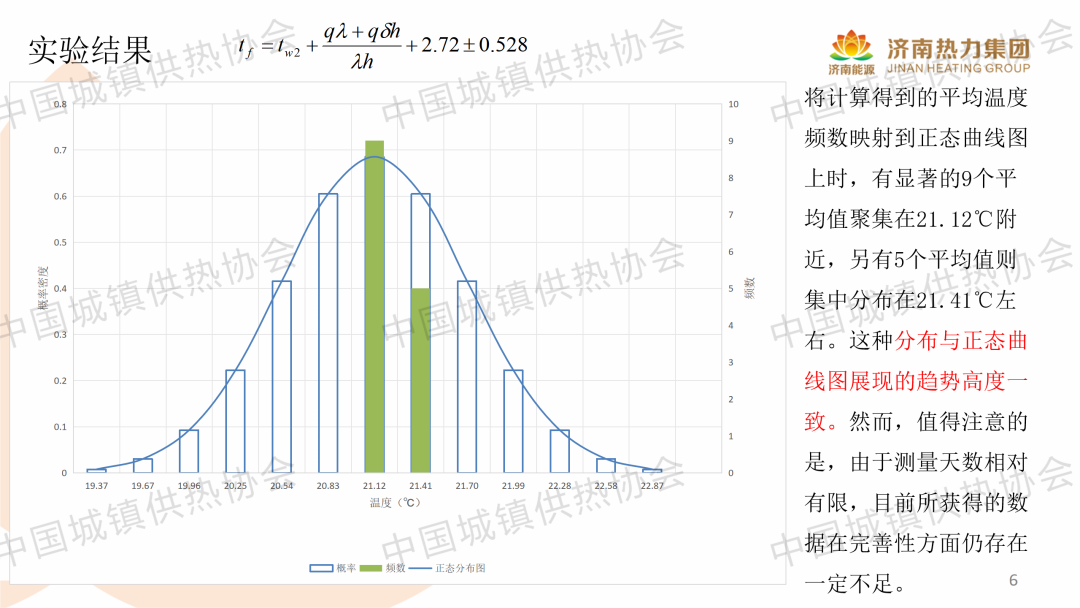The width and height of the screenshot is (1080, 608).
Task: Click the peak of the blue normal curve
Action: (374, 157)
